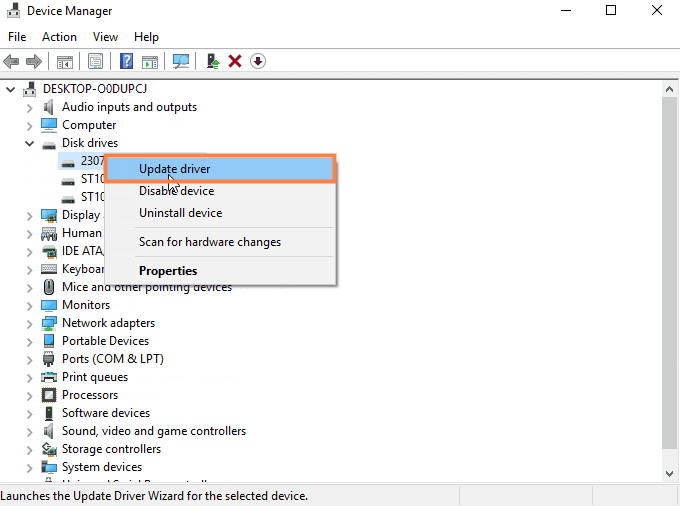Click the Disable device down-arrow icon
This screenshot has width=680, height=506.
[258, 61]
